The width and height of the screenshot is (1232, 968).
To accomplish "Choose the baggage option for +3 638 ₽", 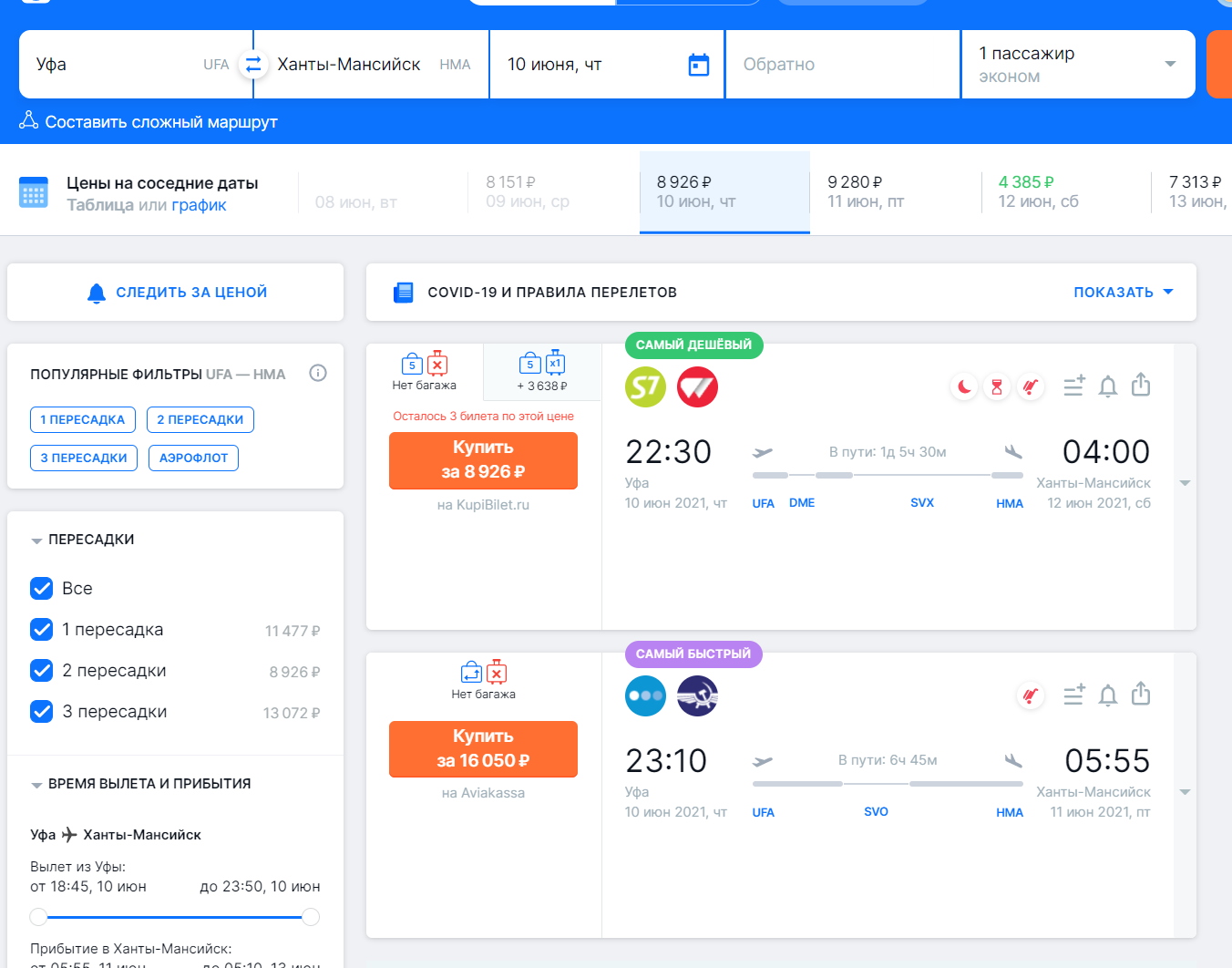I will click(x=542, y=372).
